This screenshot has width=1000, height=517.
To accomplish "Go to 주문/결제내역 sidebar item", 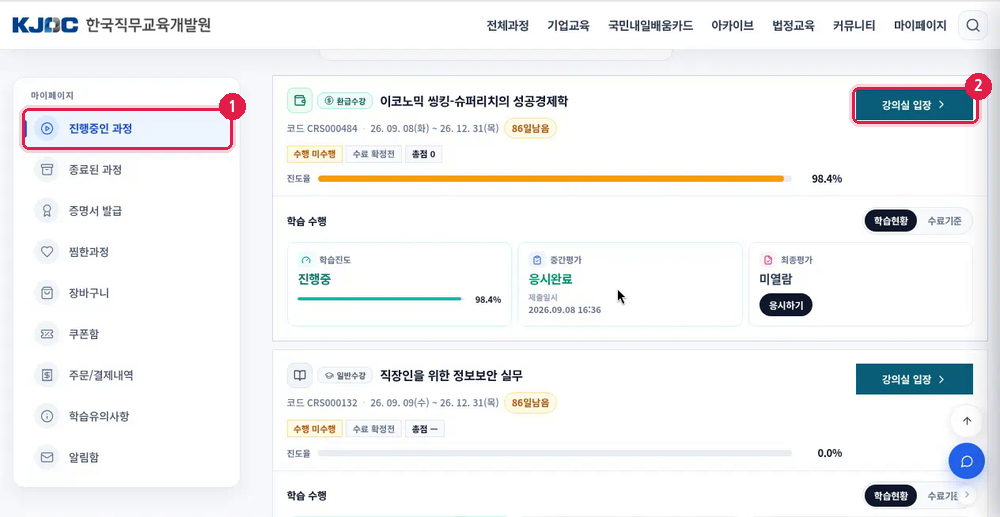I will (128, 375).
